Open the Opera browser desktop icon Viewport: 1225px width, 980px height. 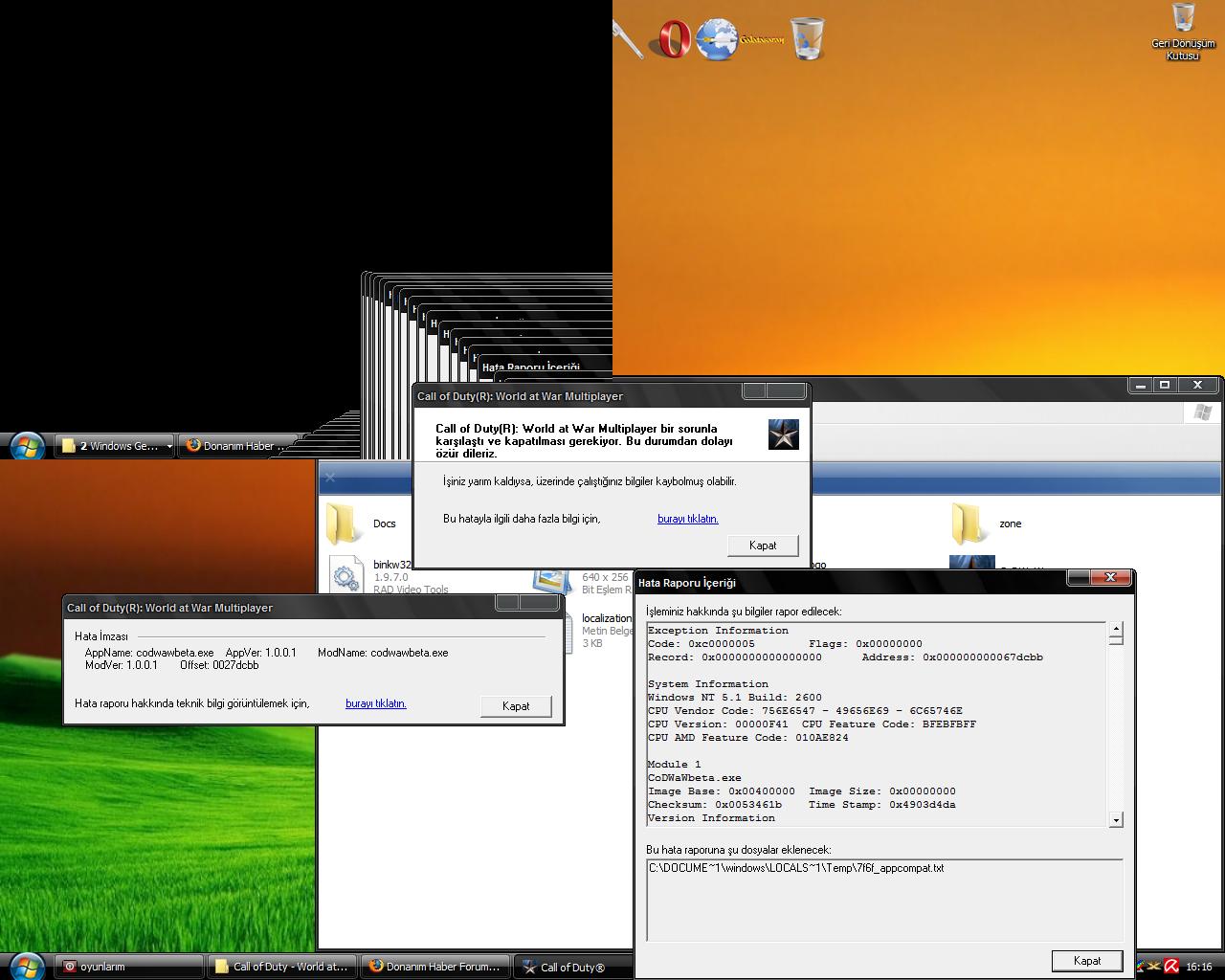[x=673, y=39]
